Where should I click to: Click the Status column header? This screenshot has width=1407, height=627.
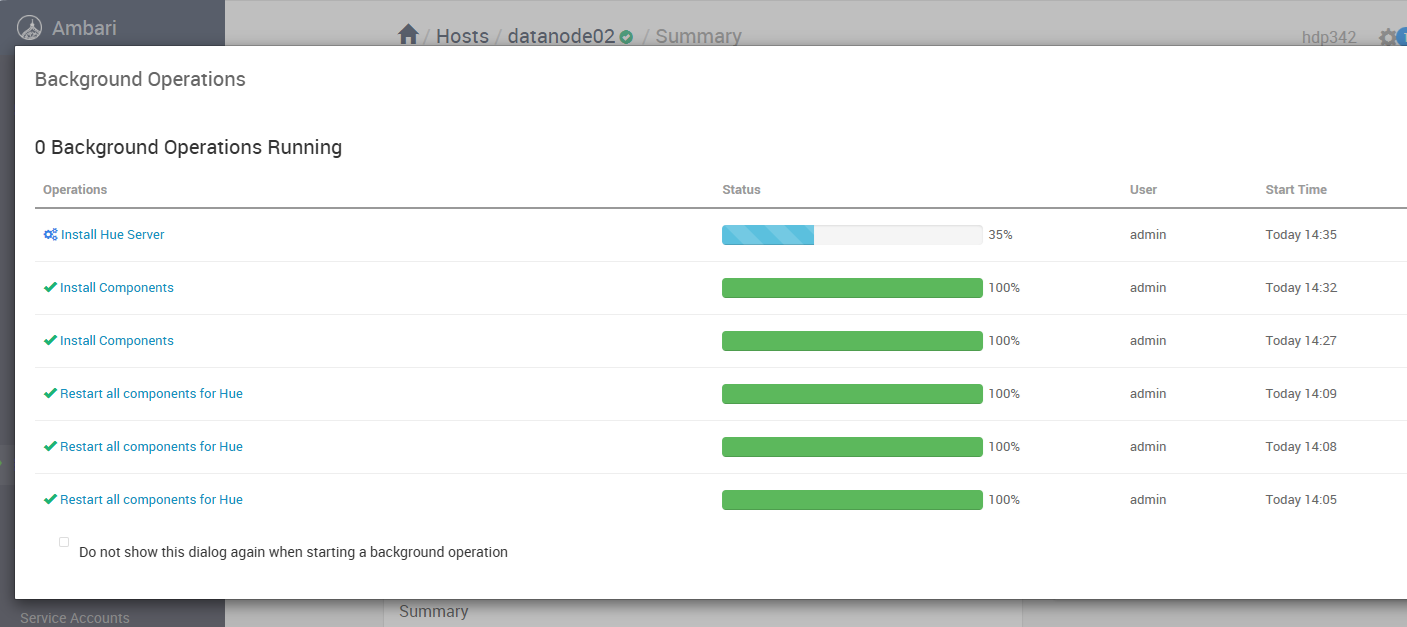pos(741,190)
